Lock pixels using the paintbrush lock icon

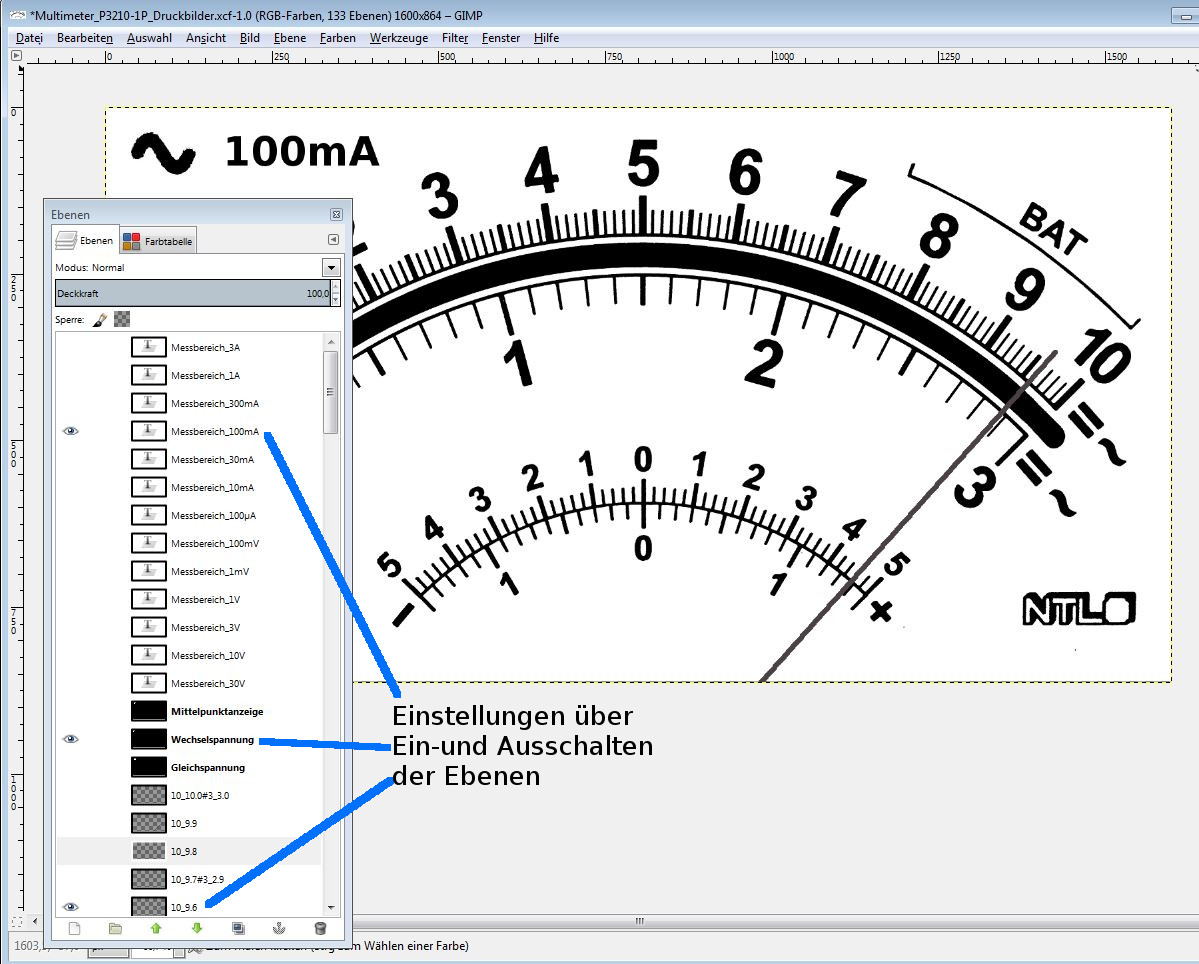[100, 319]
